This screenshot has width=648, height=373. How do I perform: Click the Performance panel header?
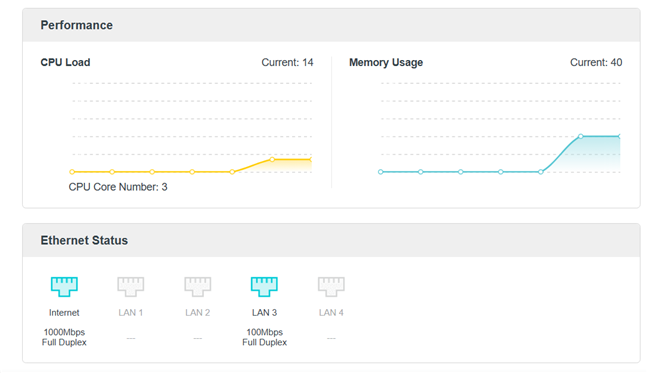coord(331,25)
